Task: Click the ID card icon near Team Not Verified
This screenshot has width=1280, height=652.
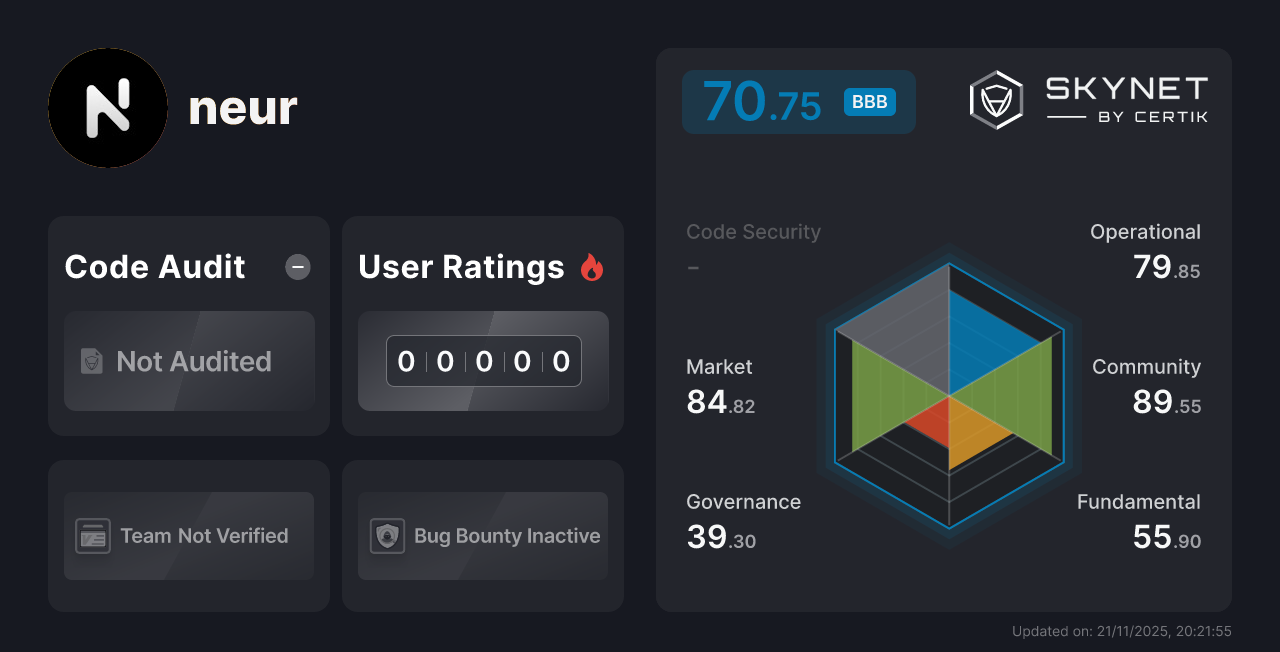Action: pyautogui.click(x=93, y=536)
